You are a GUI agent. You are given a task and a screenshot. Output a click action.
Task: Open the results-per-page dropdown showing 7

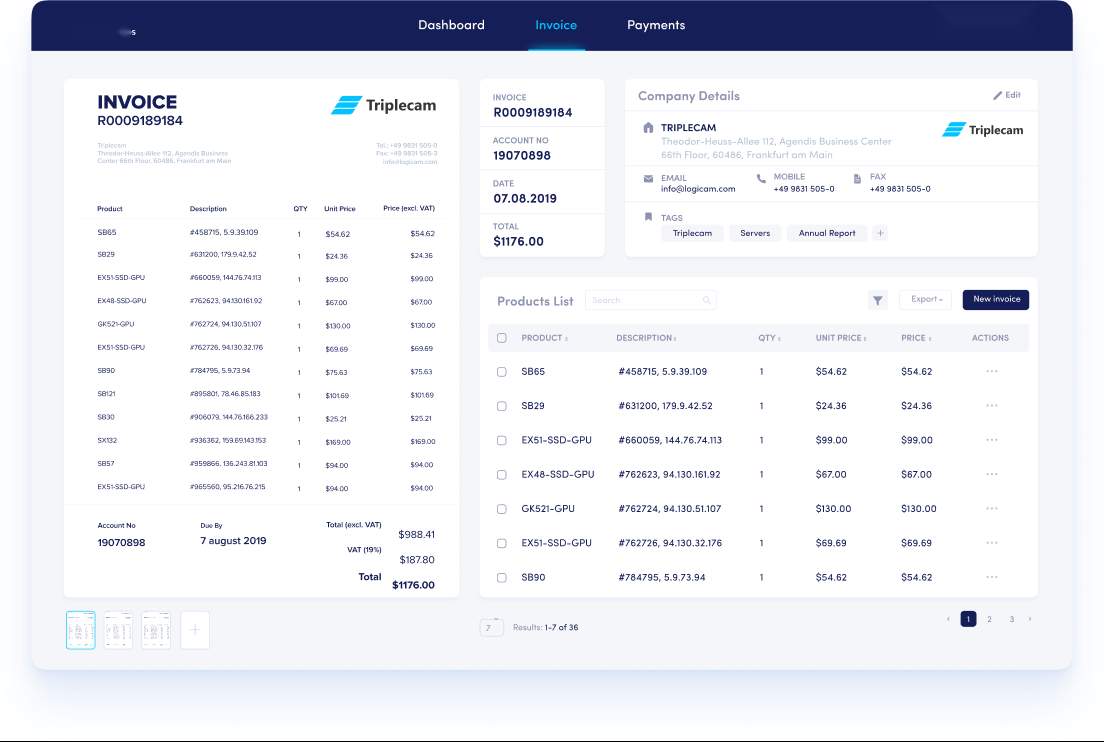[x=491, y=626]
